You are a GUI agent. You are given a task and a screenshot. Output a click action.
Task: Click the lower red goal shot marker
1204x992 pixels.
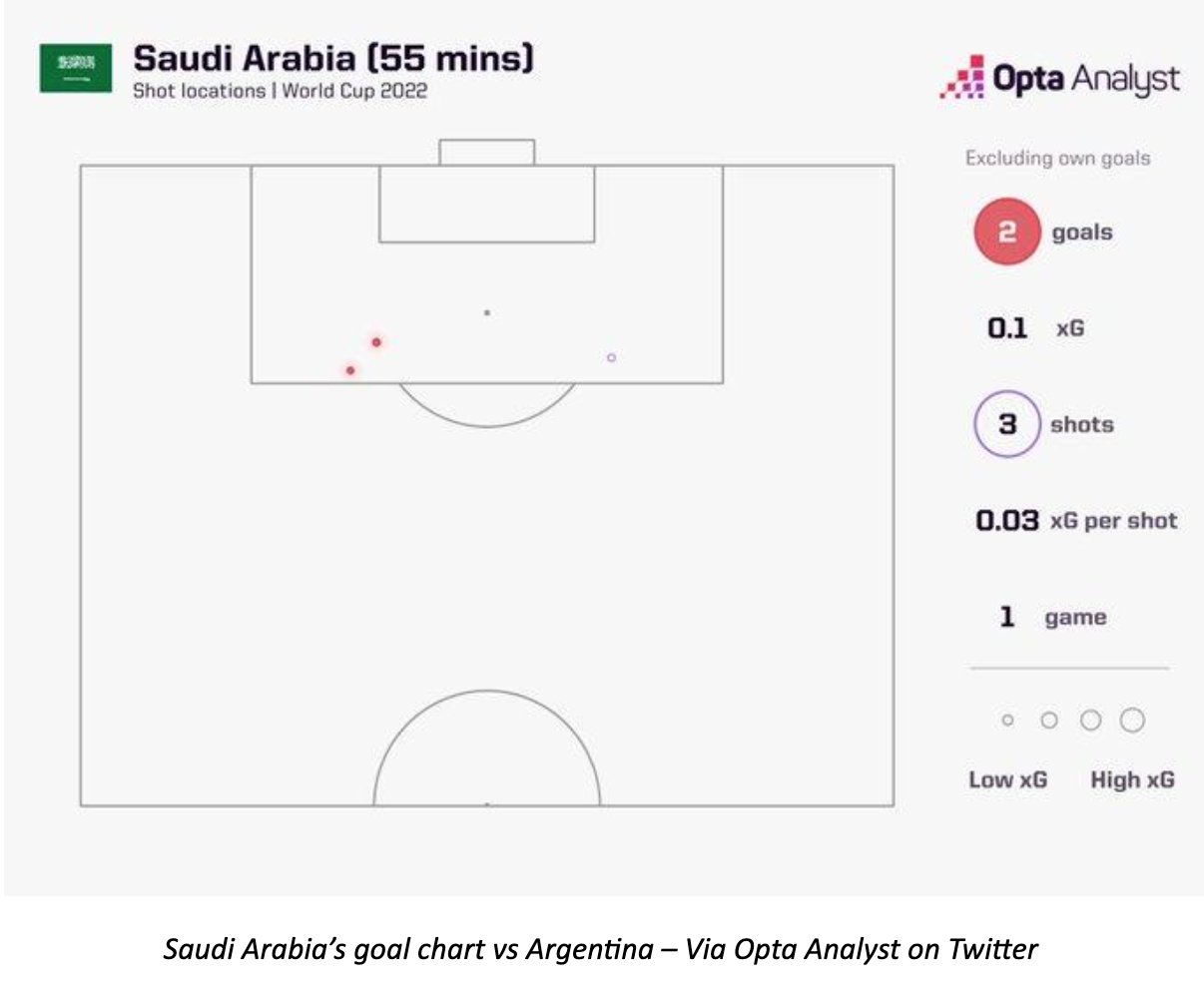(350, 370)
